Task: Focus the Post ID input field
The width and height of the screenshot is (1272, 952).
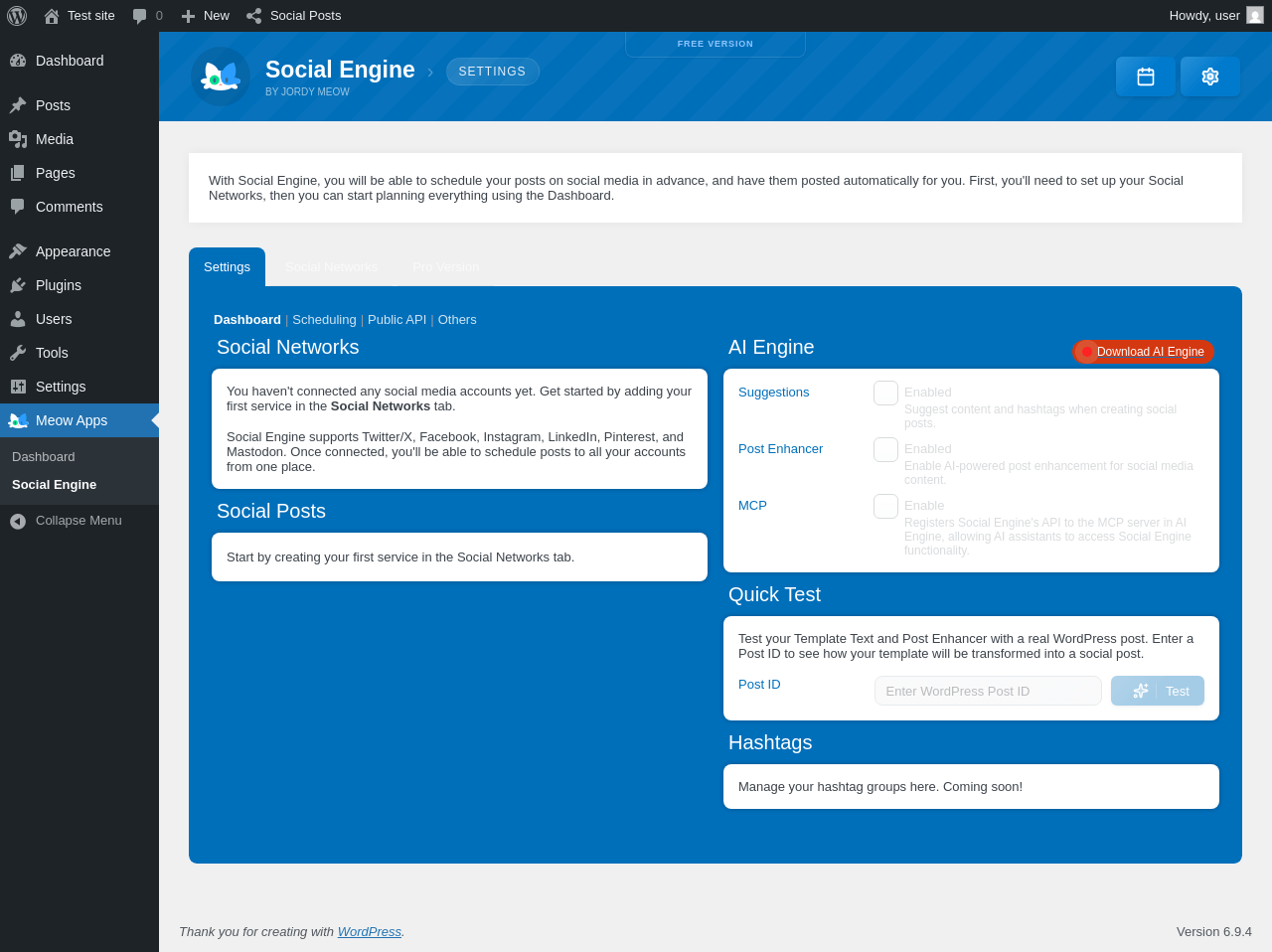Action: pyautogui.click(x=988, y=691)
